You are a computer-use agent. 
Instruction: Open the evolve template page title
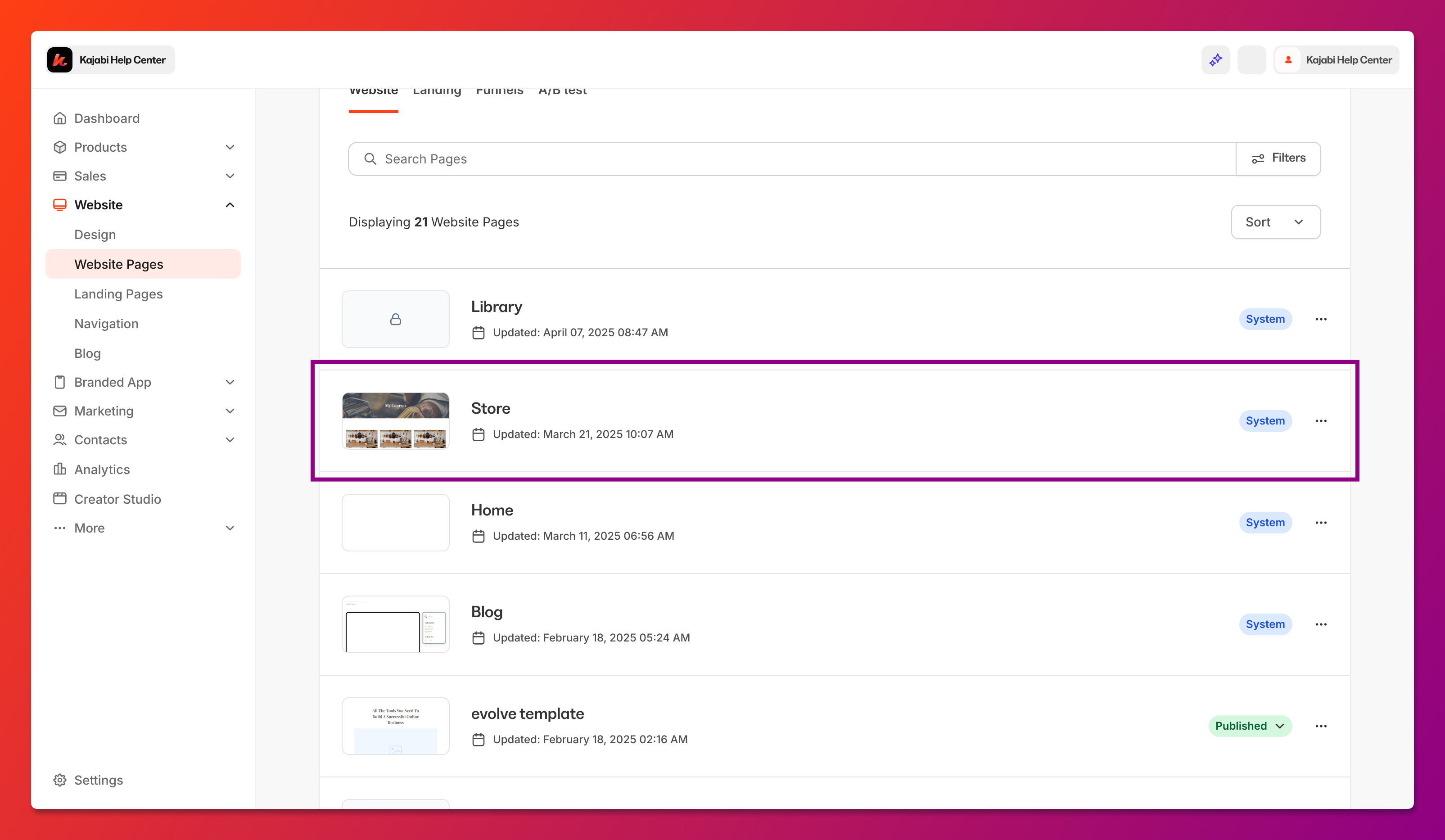pos(528,714)
